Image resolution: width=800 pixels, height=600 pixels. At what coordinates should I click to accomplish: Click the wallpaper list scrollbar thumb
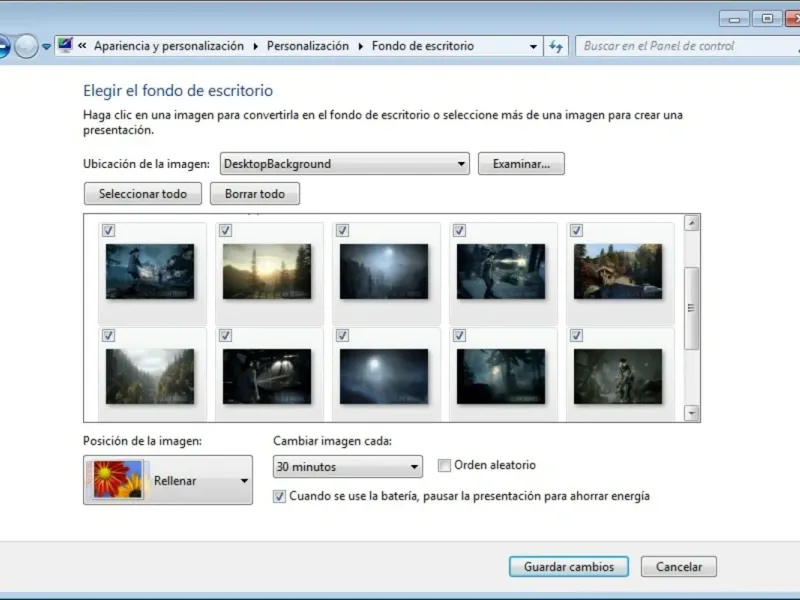[x=692, y=308]
